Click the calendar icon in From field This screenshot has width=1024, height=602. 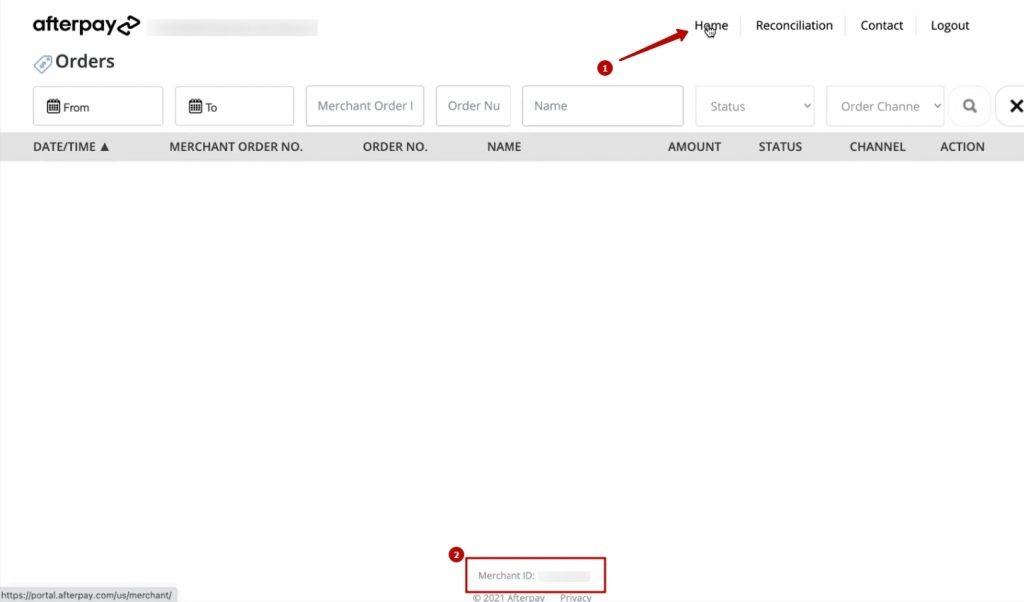(x=53, y=106)
